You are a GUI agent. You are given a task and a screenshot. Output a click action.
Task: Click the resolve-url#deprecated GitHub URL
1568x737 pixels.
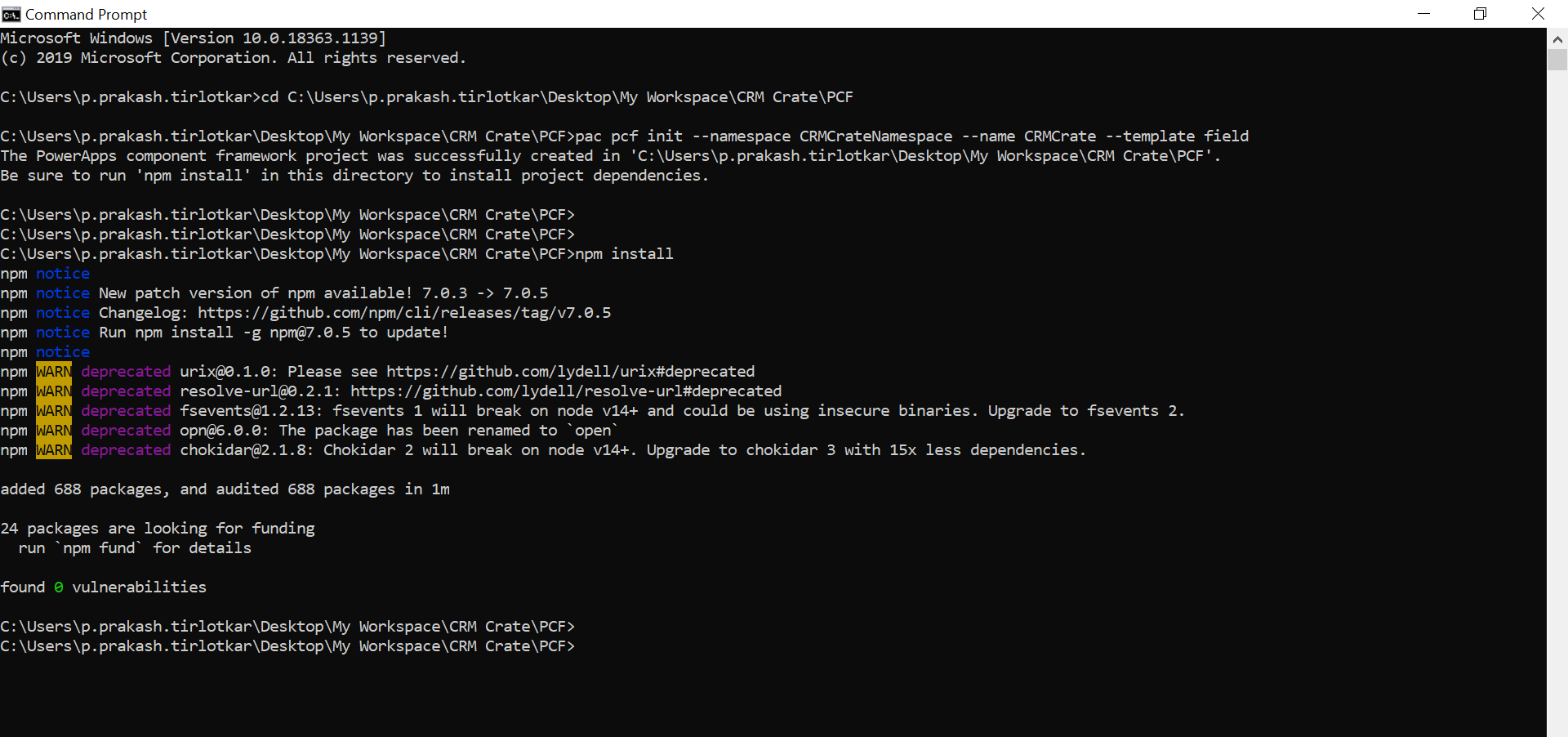coord(565,391)
